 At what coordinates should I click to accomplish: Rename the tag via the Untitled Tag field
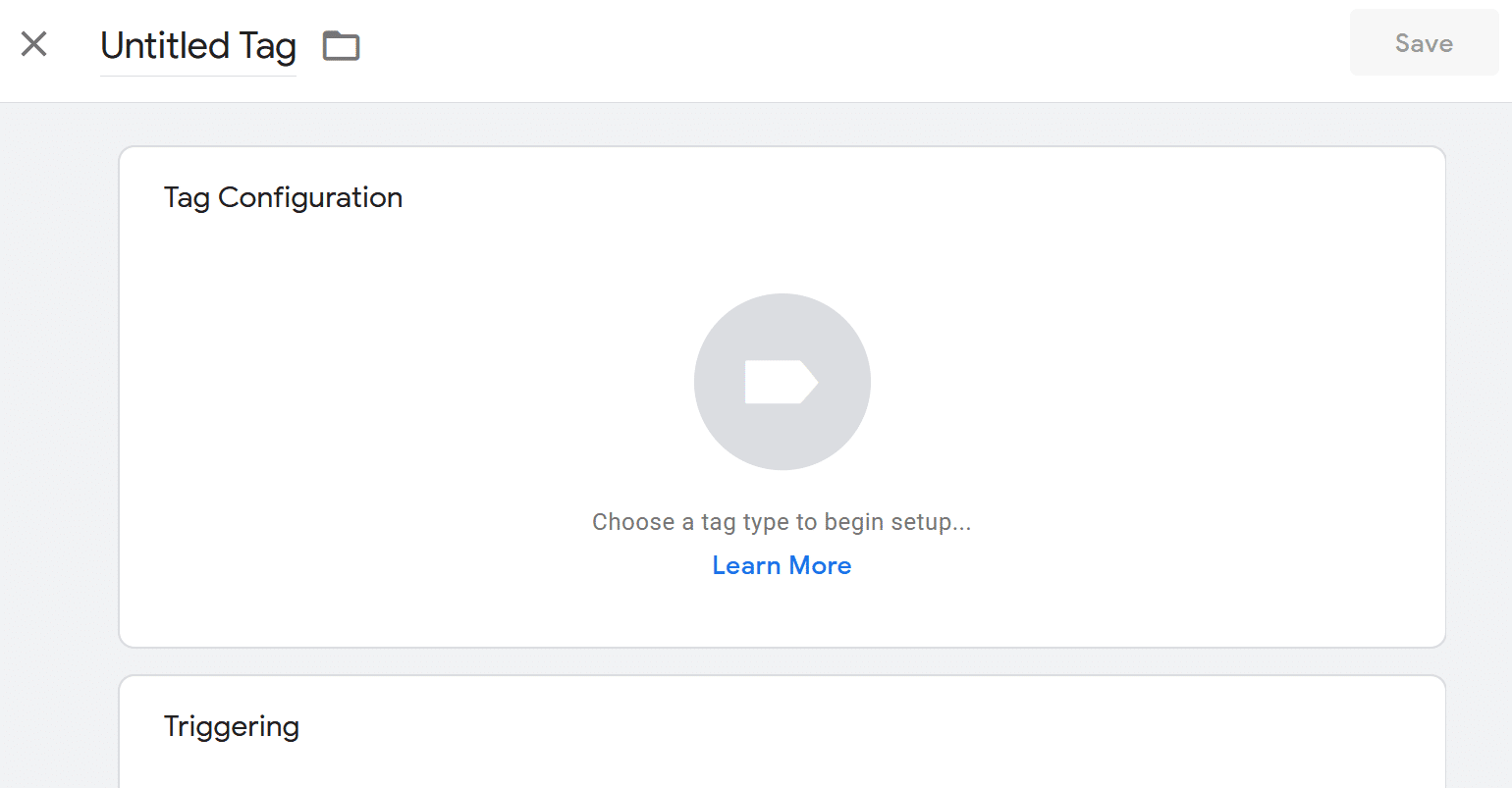click(198, 46)
